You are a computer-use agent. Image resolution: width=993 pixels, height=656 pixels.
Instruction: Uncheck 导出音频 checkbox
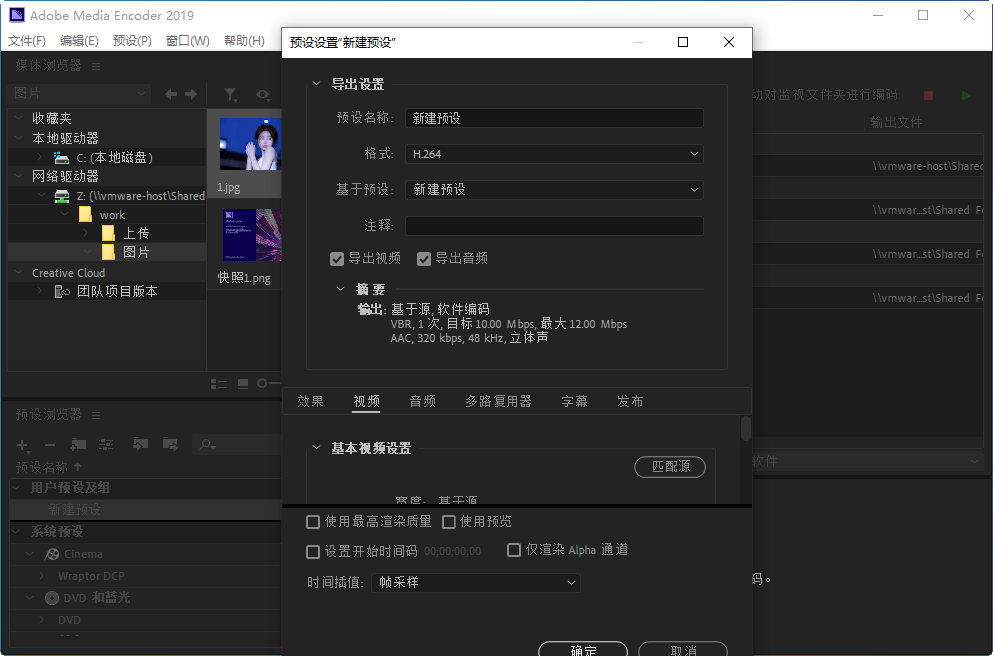pyautogui.click(x=424, y=259)
